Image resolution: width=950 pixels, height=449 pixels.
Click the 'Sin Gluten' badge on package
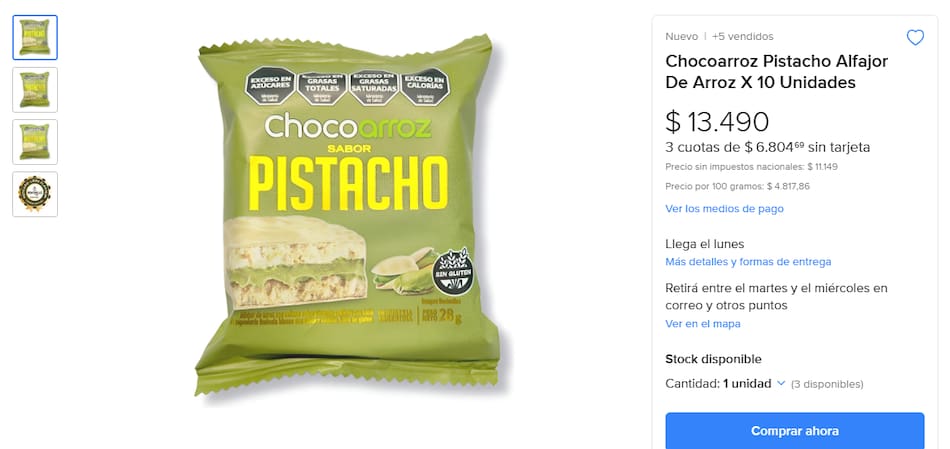coord(452,271)
